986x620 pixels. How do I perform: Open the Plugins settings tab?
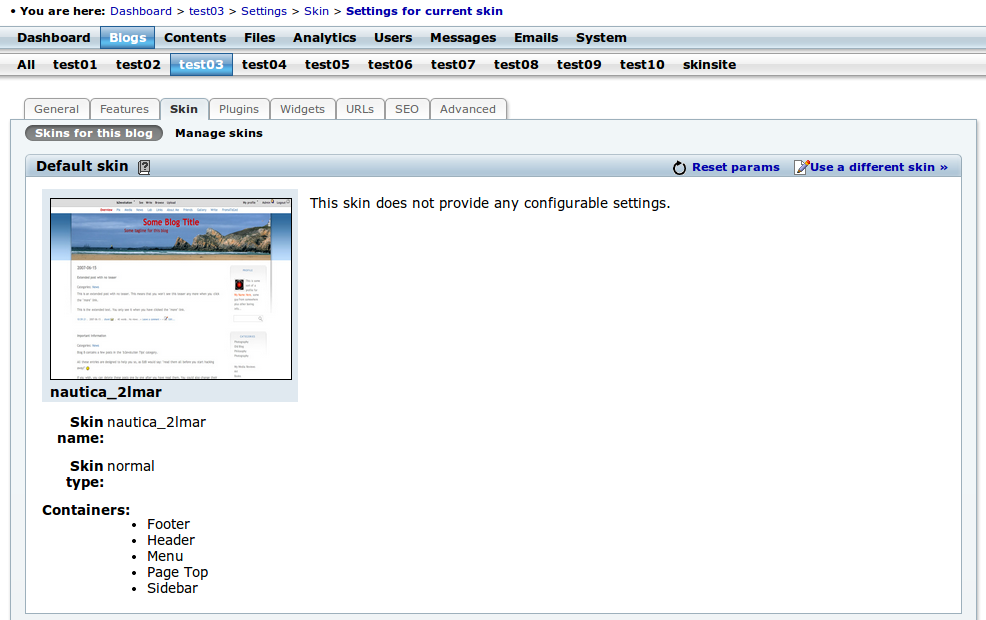tap(239, 109)
